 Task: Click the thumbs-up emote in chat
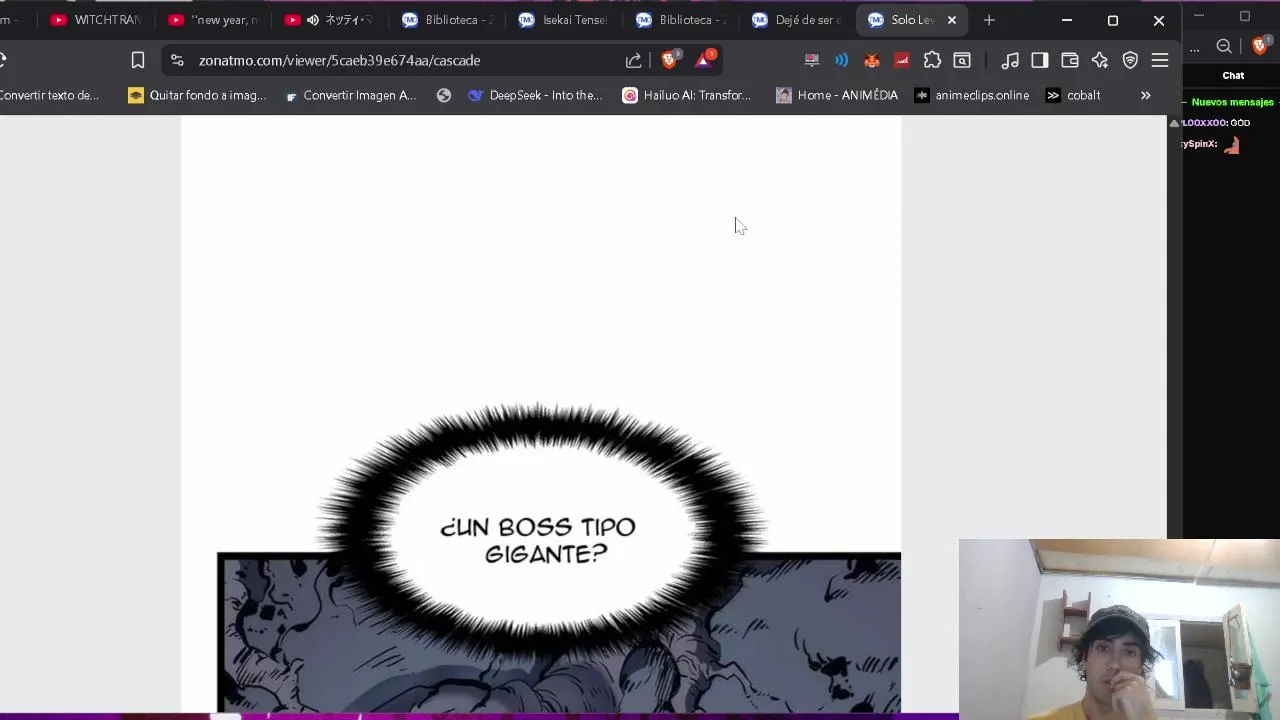1232,145
